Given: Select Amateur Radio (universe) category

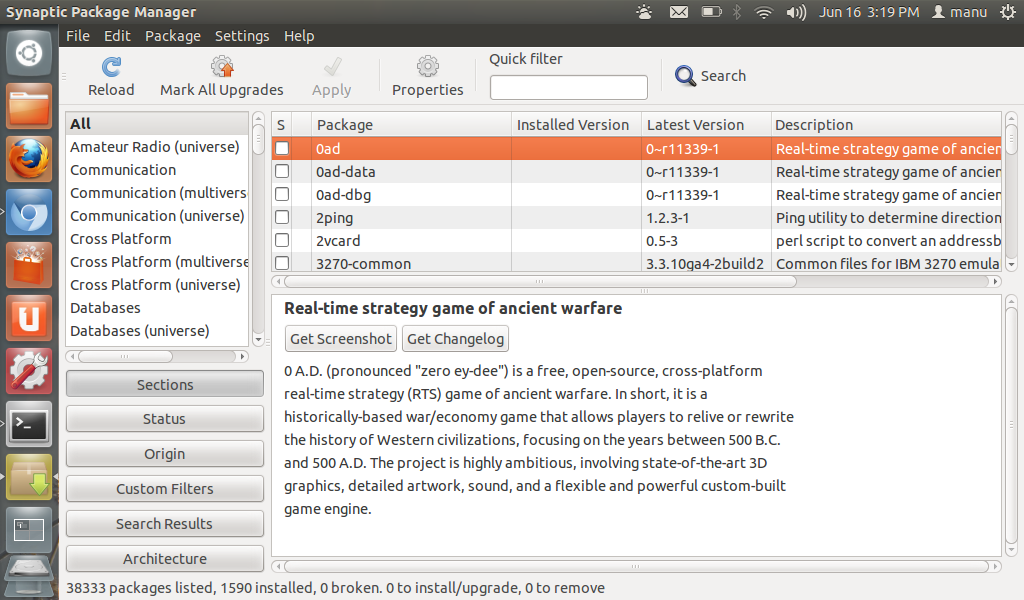Looking at the screenshot, I should [x=157, y=147].
